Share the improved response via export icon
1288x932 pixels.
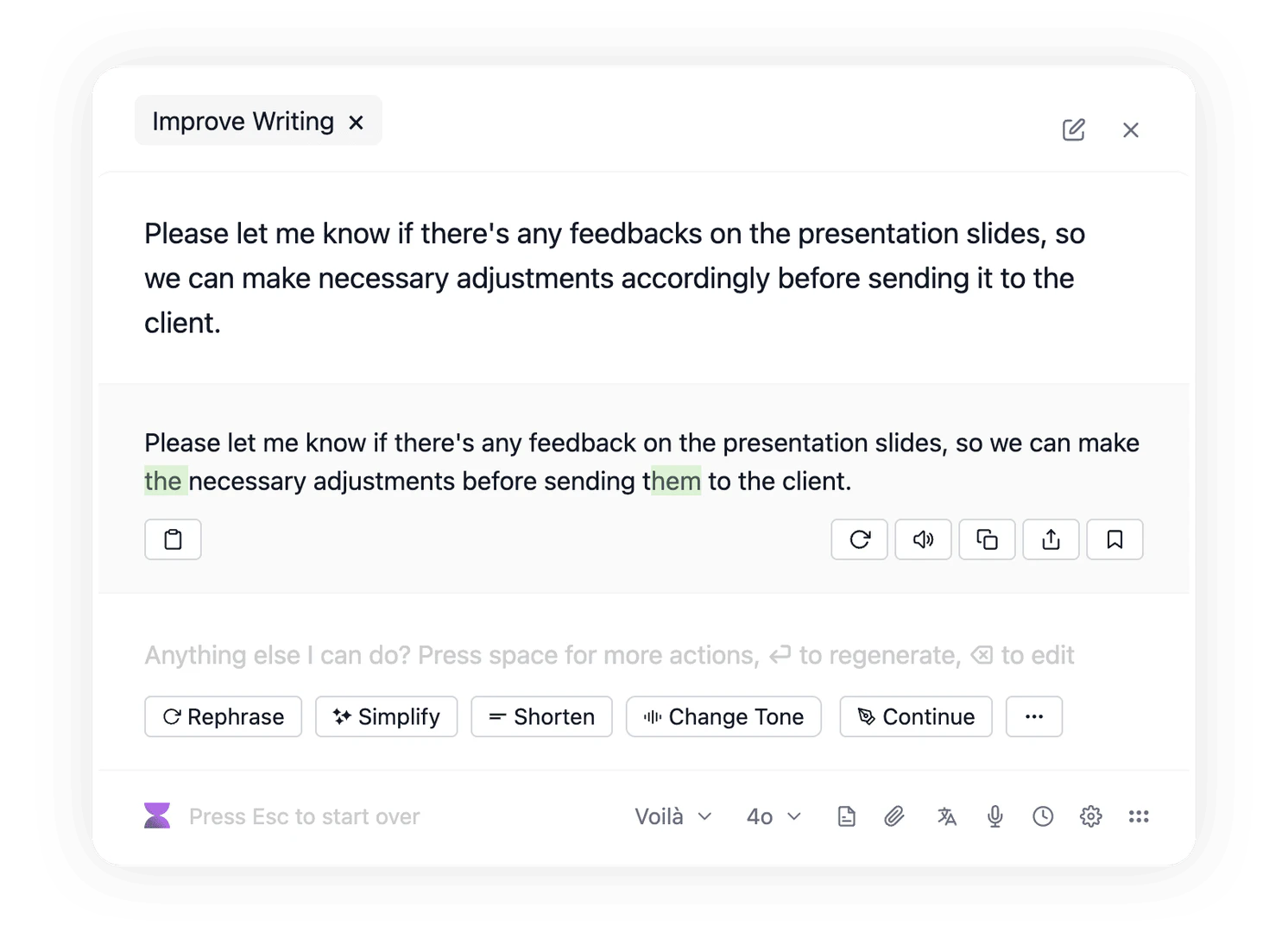[1051, 538]
